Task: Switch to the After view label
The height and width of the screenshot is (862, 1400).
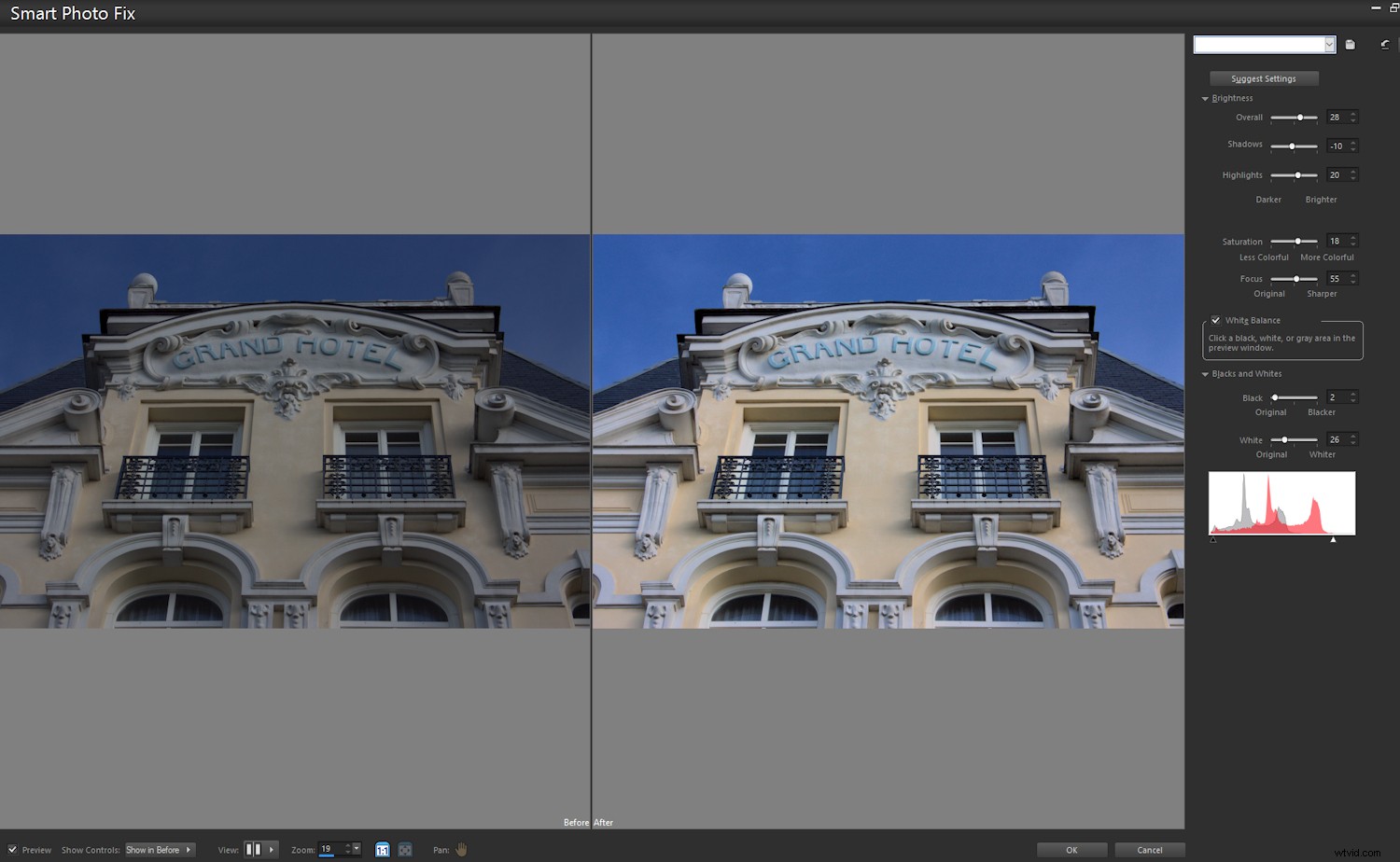Action: coord(604,822)
